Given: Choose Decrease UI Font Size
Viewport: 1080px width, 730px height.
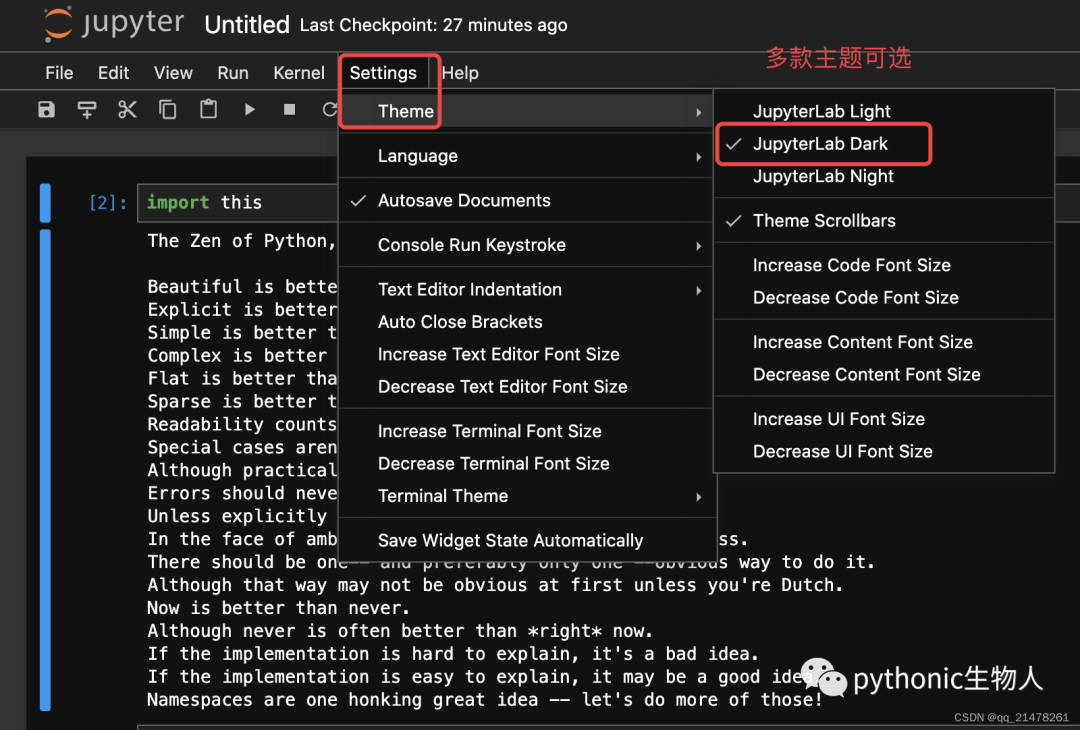Looking at the screenshot, I should (x=884, y=451).
